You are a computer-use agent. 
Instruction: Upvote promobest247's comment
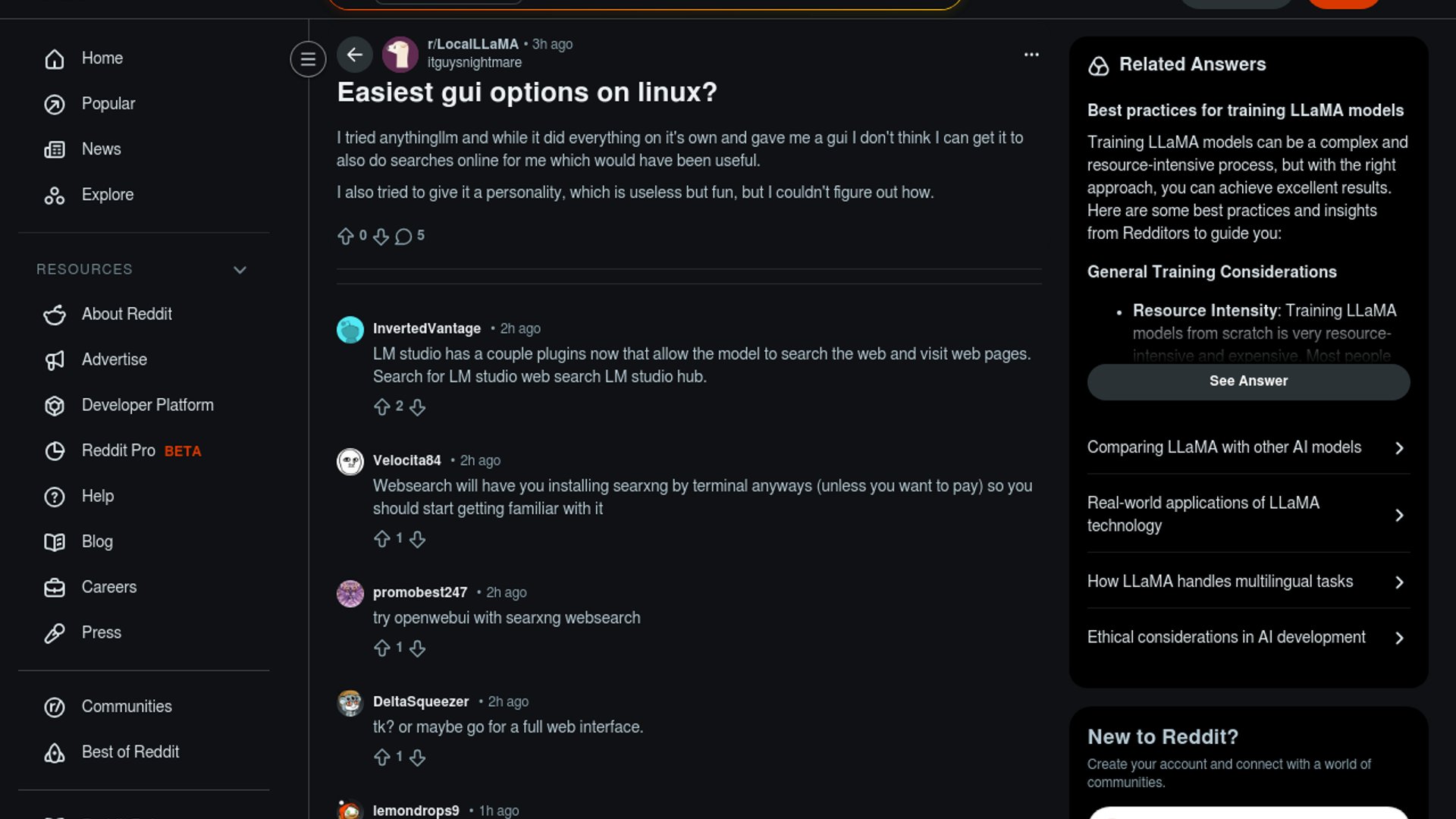382,648
